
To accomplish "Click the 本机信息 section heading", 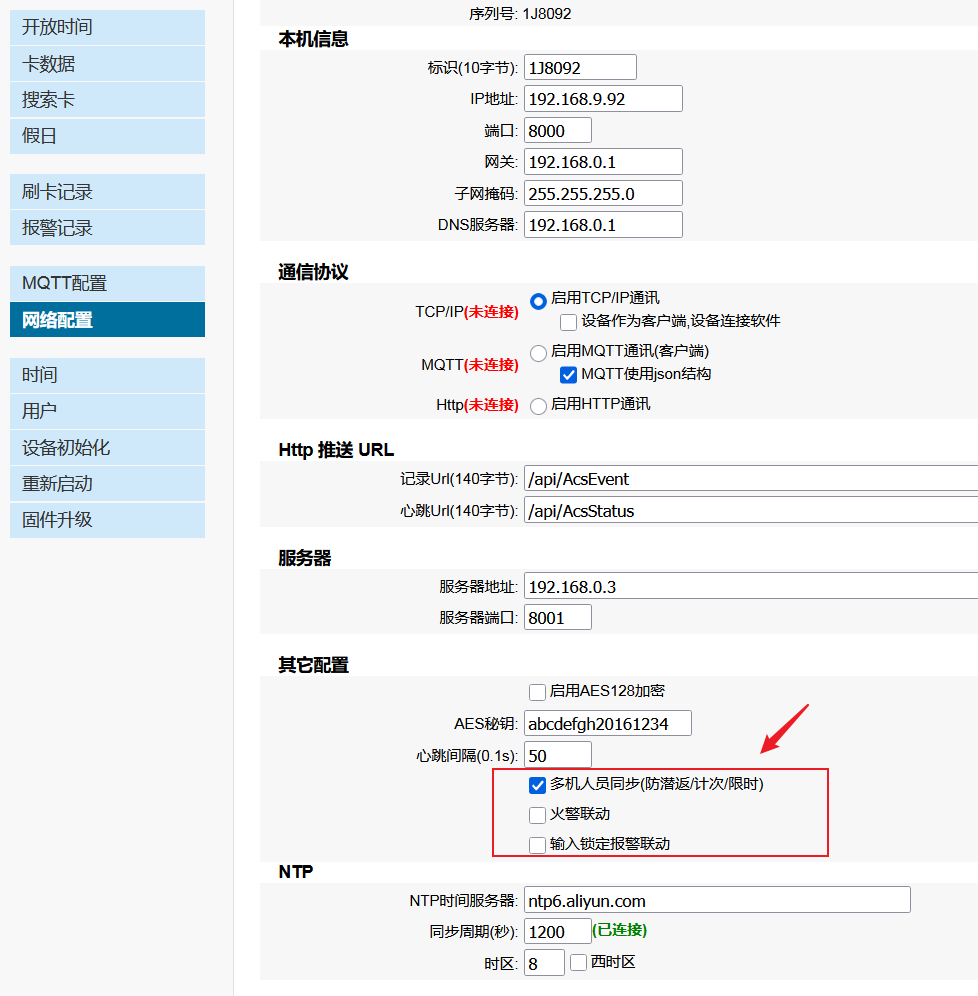I will (x=313, y=39).
